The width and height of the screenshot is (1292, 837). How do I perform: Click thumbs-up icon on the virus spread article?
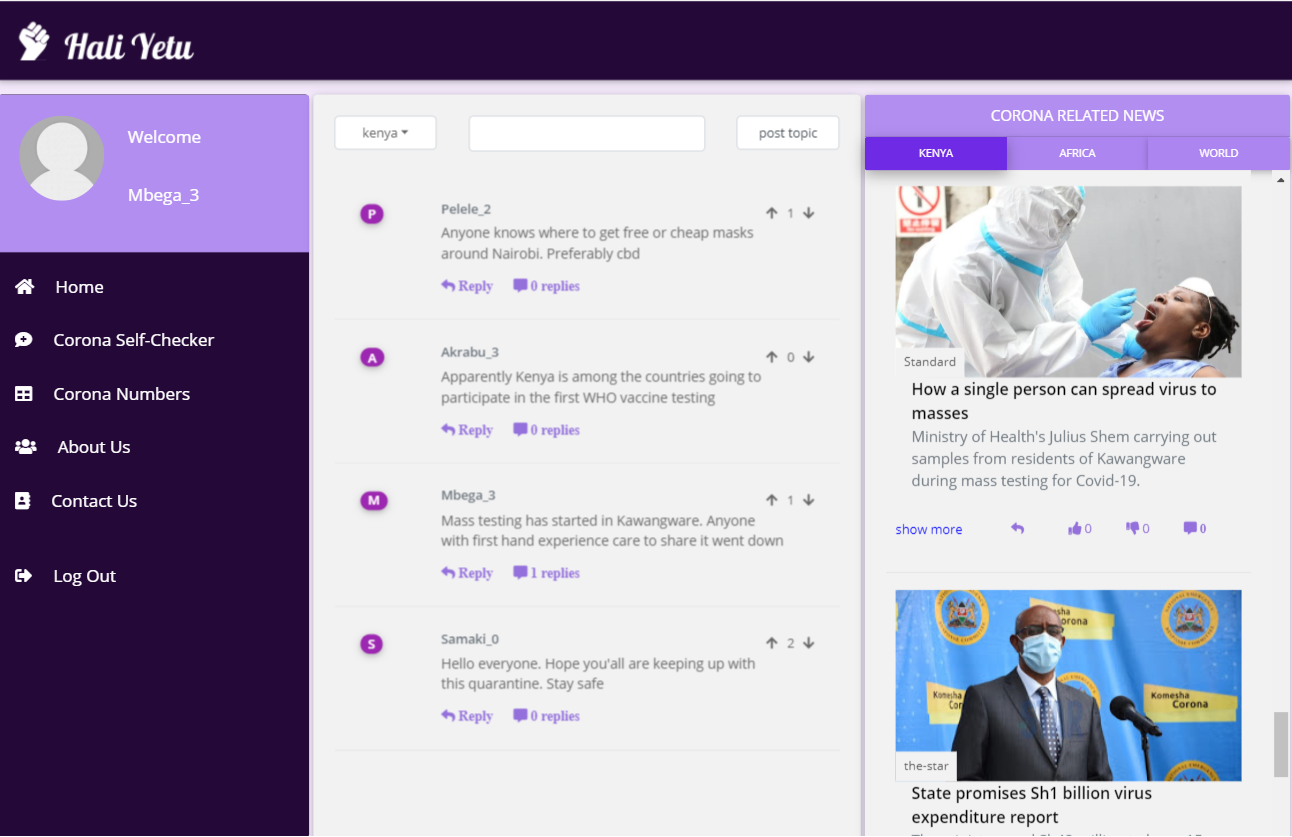tap(1075, 529)
